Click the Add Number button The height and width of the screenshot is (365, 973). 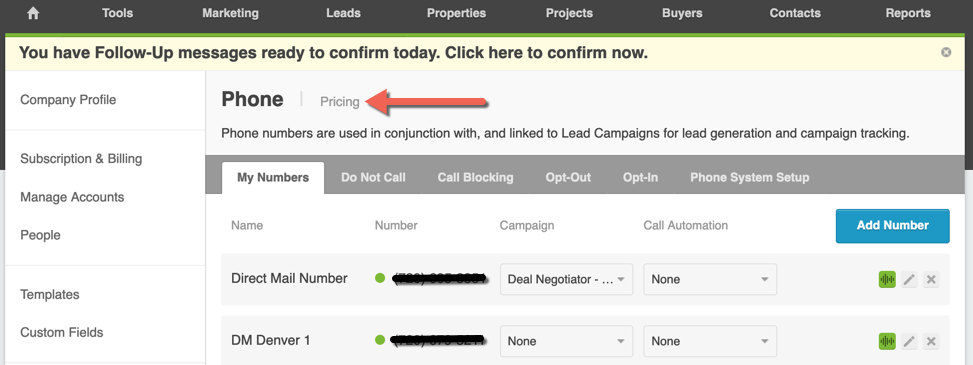pos(892,225)
